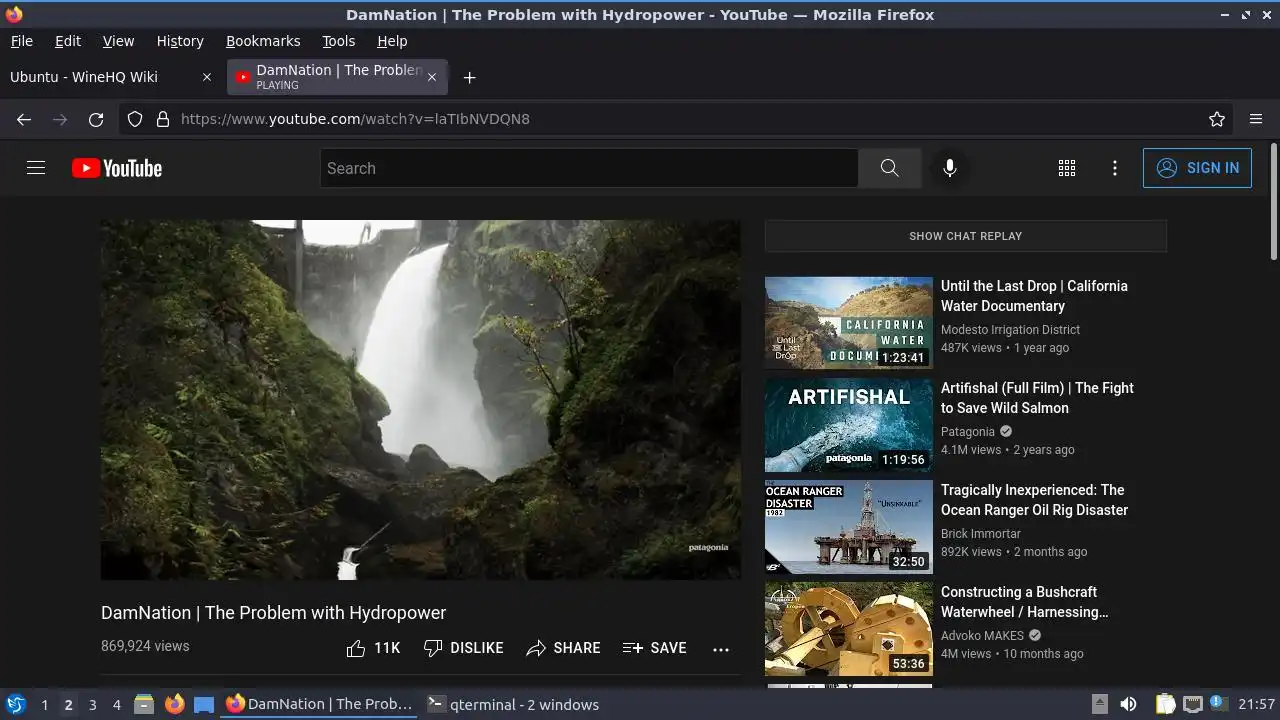Open clipboard tray icon
Viewport: 1280px width, 720px height.
pos(1166,704)
